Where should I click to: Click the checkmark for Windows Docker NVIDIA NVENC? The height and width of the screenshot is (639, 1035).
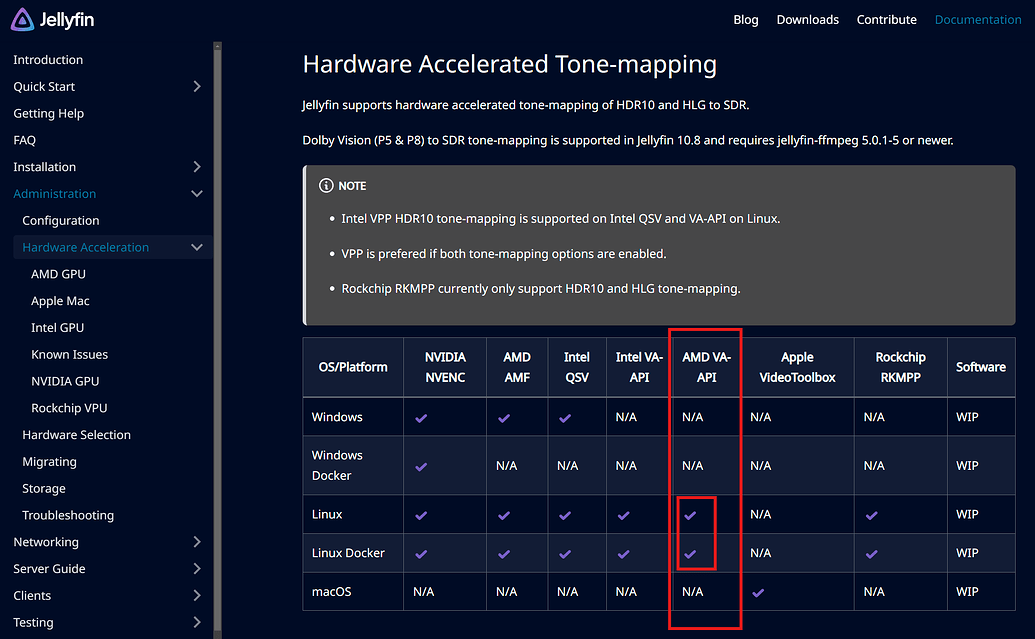click(x=421, y=466)
